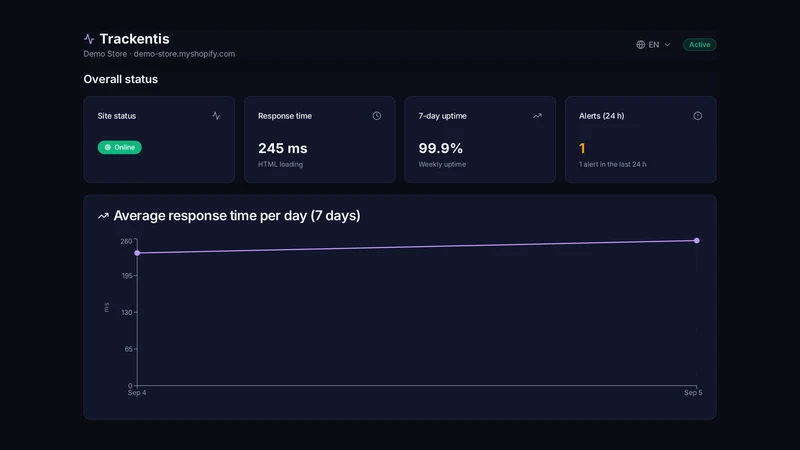
Task: Click the HTML loading caption
Action: coord(280,164)
